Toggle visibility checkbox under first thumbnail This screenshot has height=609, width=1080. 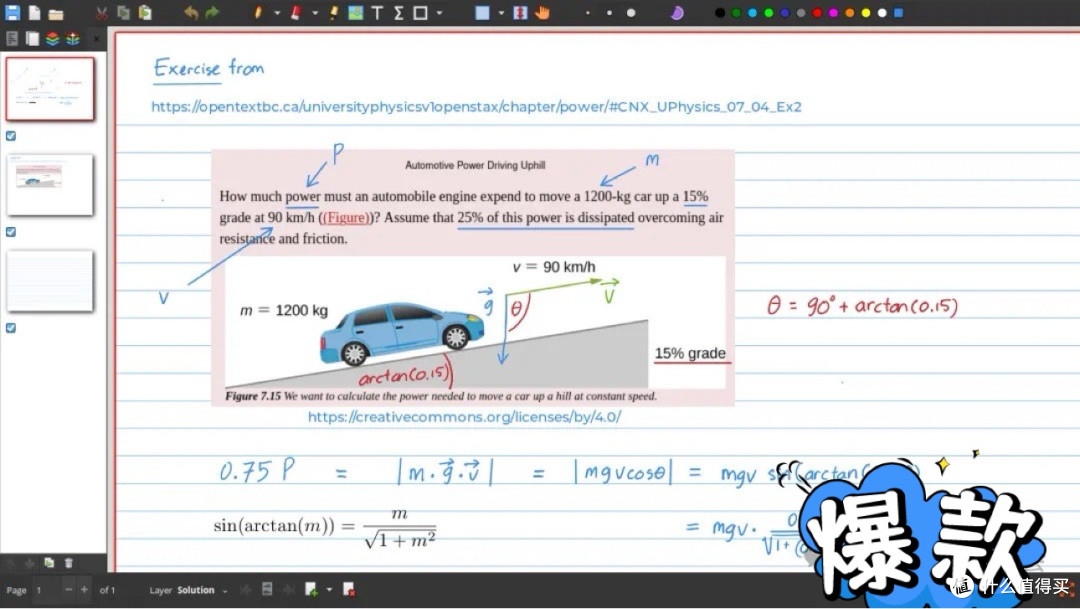click(11, 136)
